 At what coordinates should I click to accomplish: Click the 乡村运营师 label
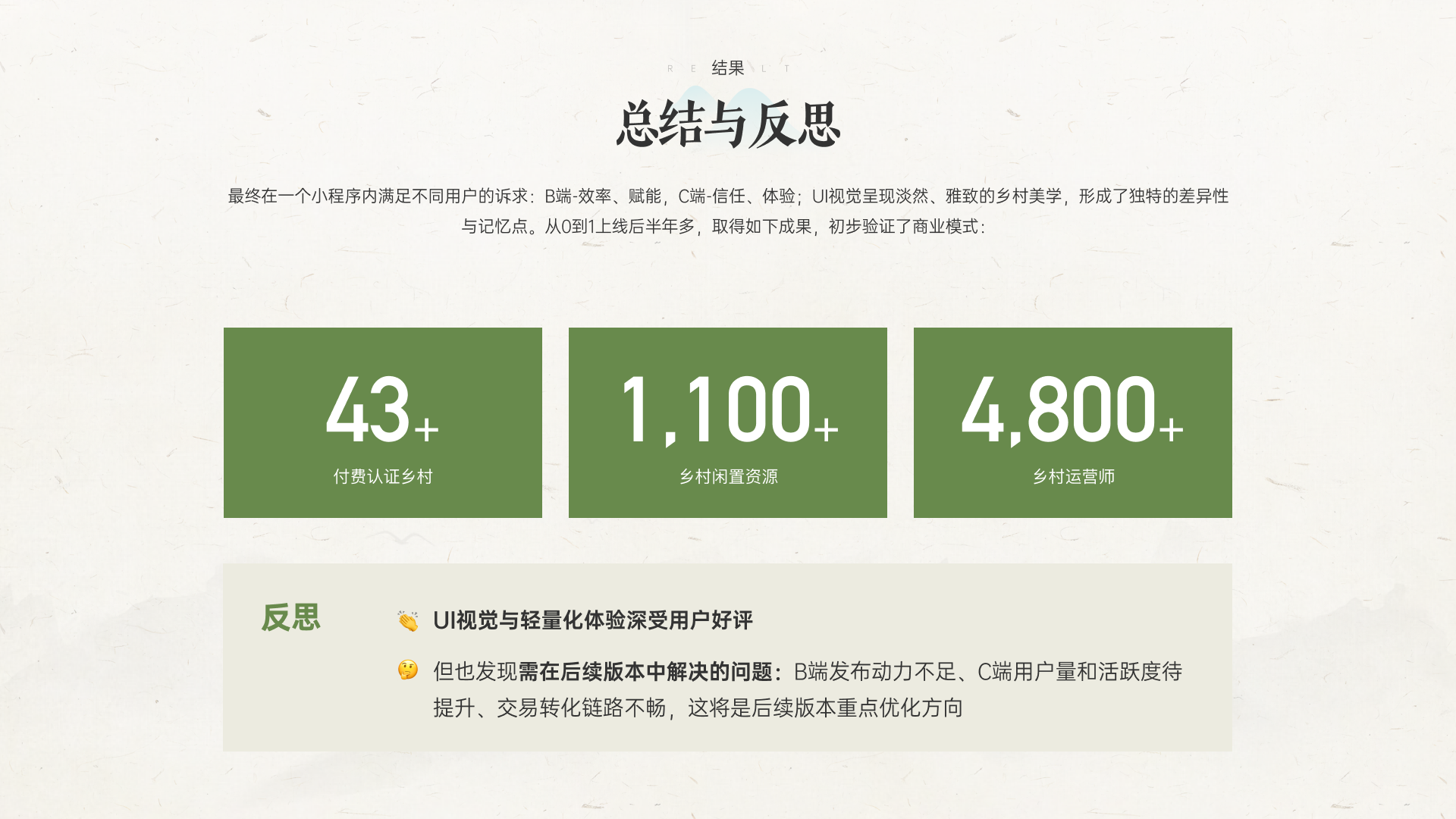(x=1073, y=476)
